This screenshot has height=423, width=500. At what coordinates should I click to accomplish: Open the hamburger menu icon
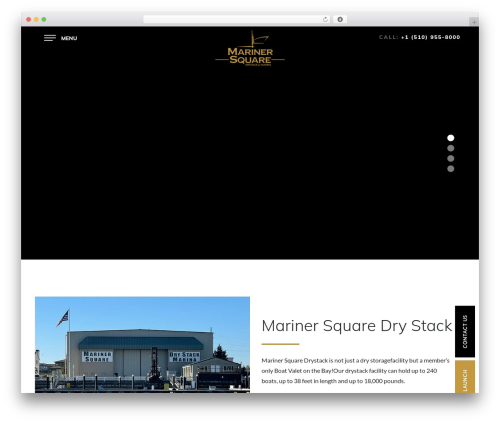(50, 38)
